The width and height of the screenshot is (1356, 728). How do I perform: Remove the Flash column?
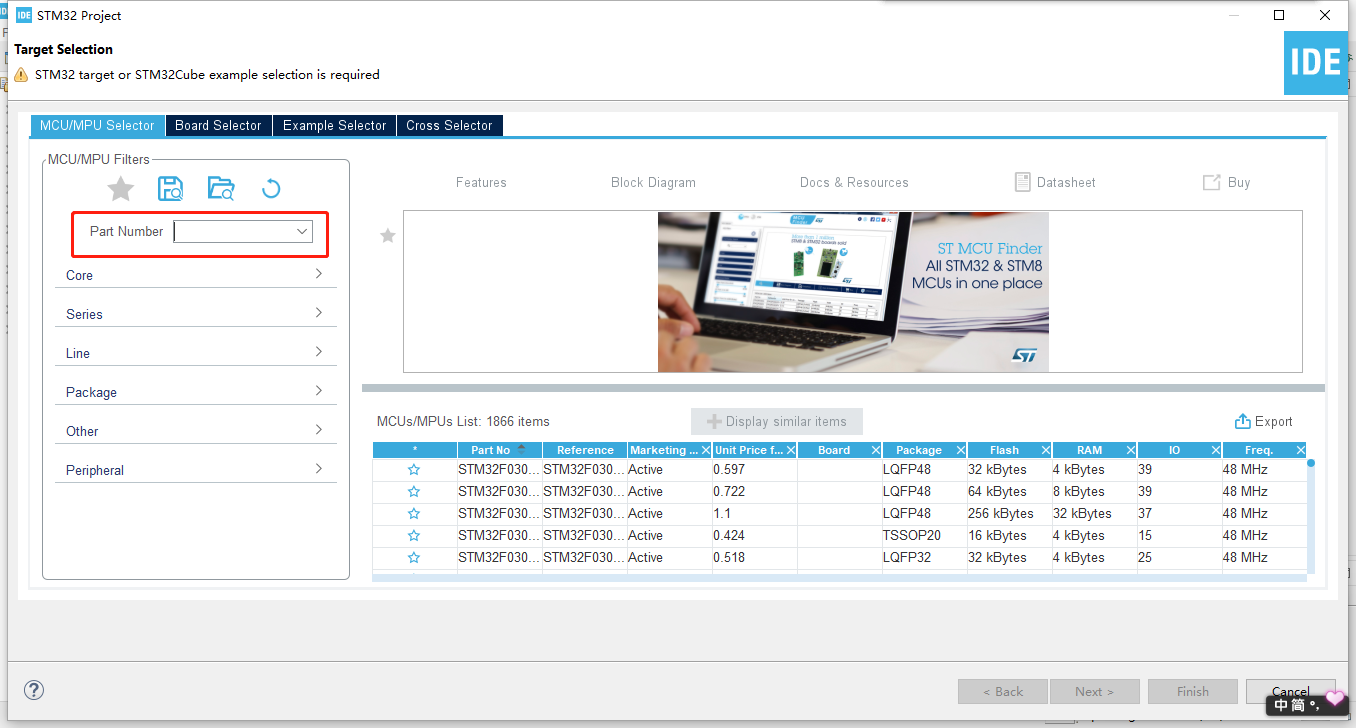point(1046,450)
